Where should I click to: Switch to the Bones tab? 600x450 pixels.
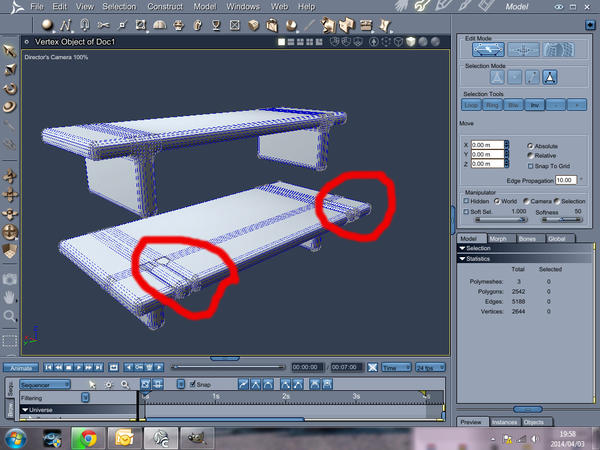pos(527,238)
